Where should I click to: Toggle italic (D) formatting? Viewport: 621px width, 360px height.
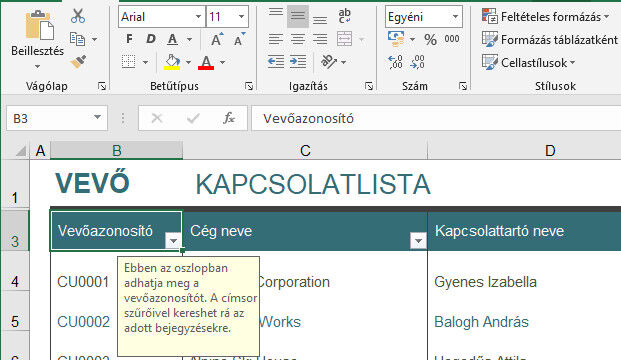(150, 39)
